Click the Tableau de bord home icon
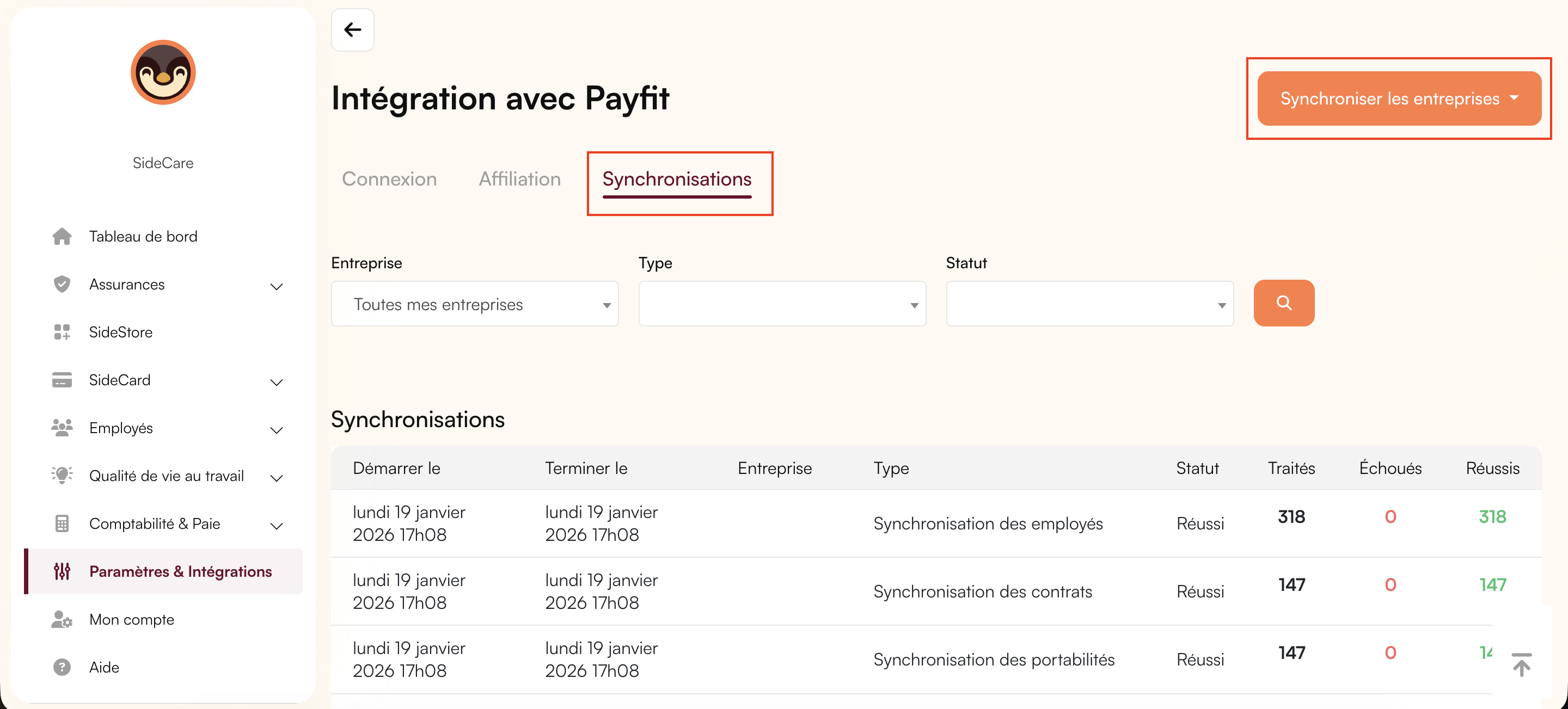Viewport: 1568px width, 709px height. coord(62,236)
